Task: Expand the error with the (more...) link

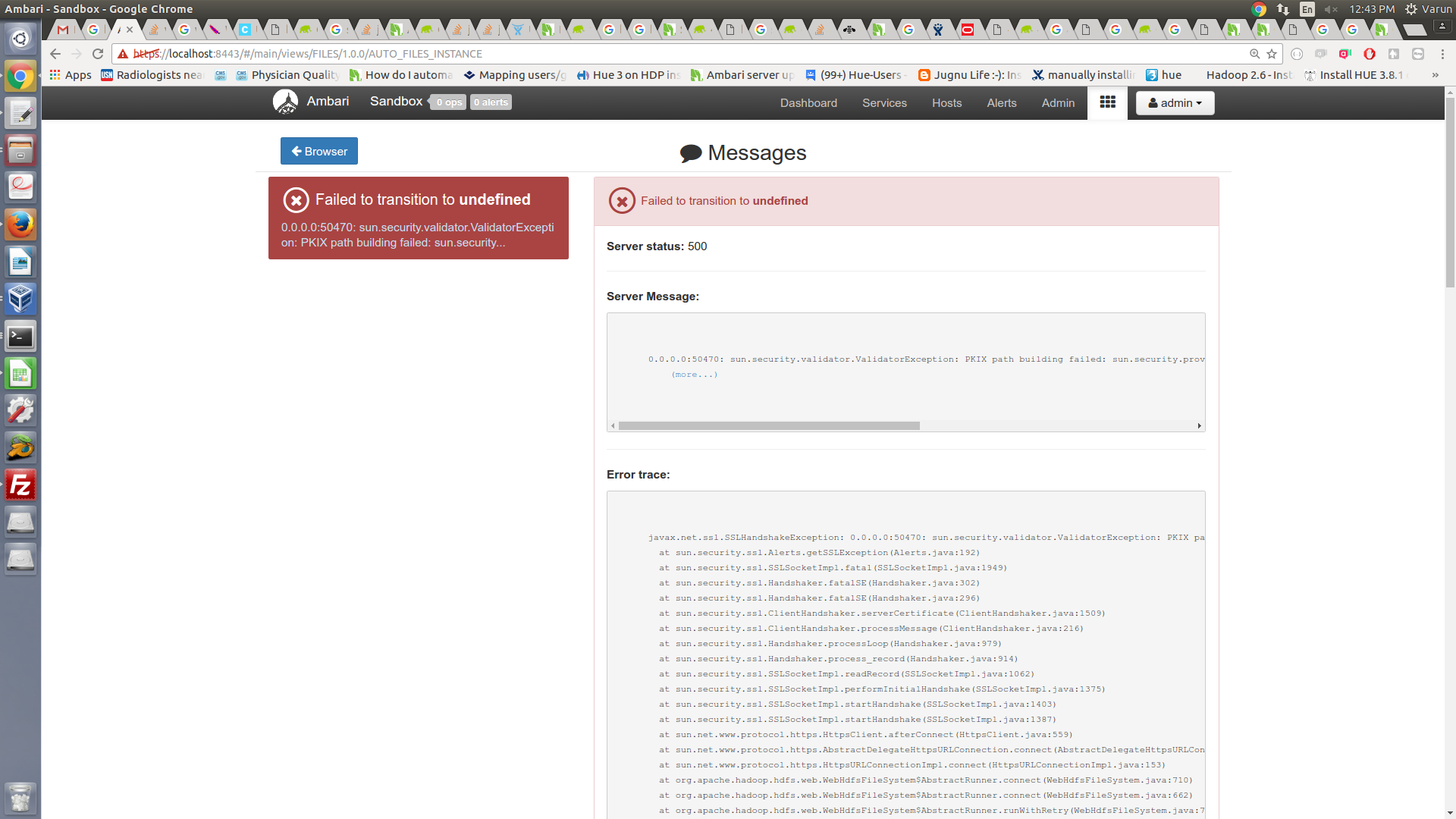Action: [692, 374]
